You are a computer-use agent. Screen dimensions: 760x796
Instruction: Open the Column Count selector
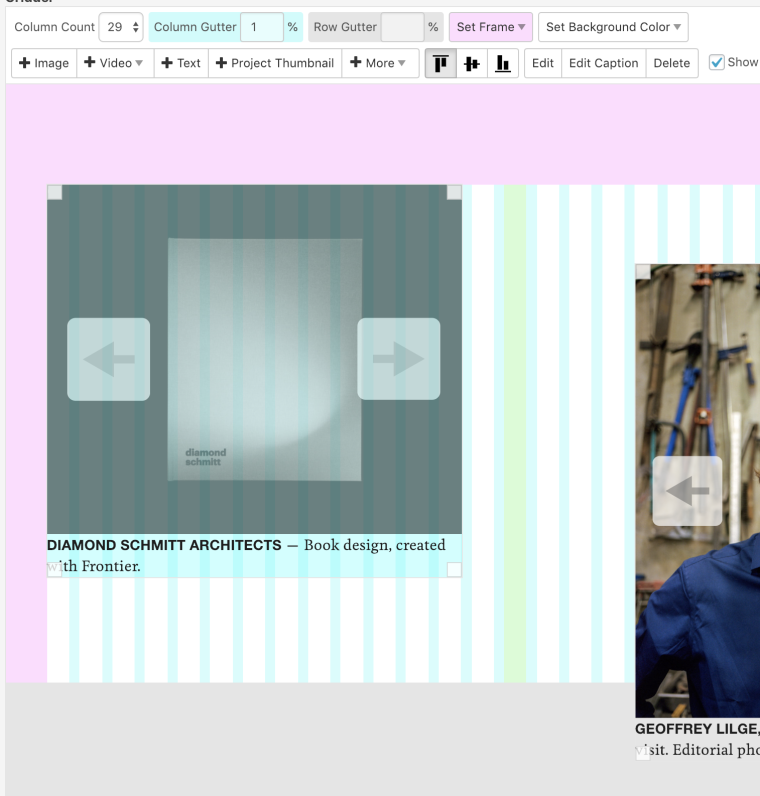click(x=121, y=27)
